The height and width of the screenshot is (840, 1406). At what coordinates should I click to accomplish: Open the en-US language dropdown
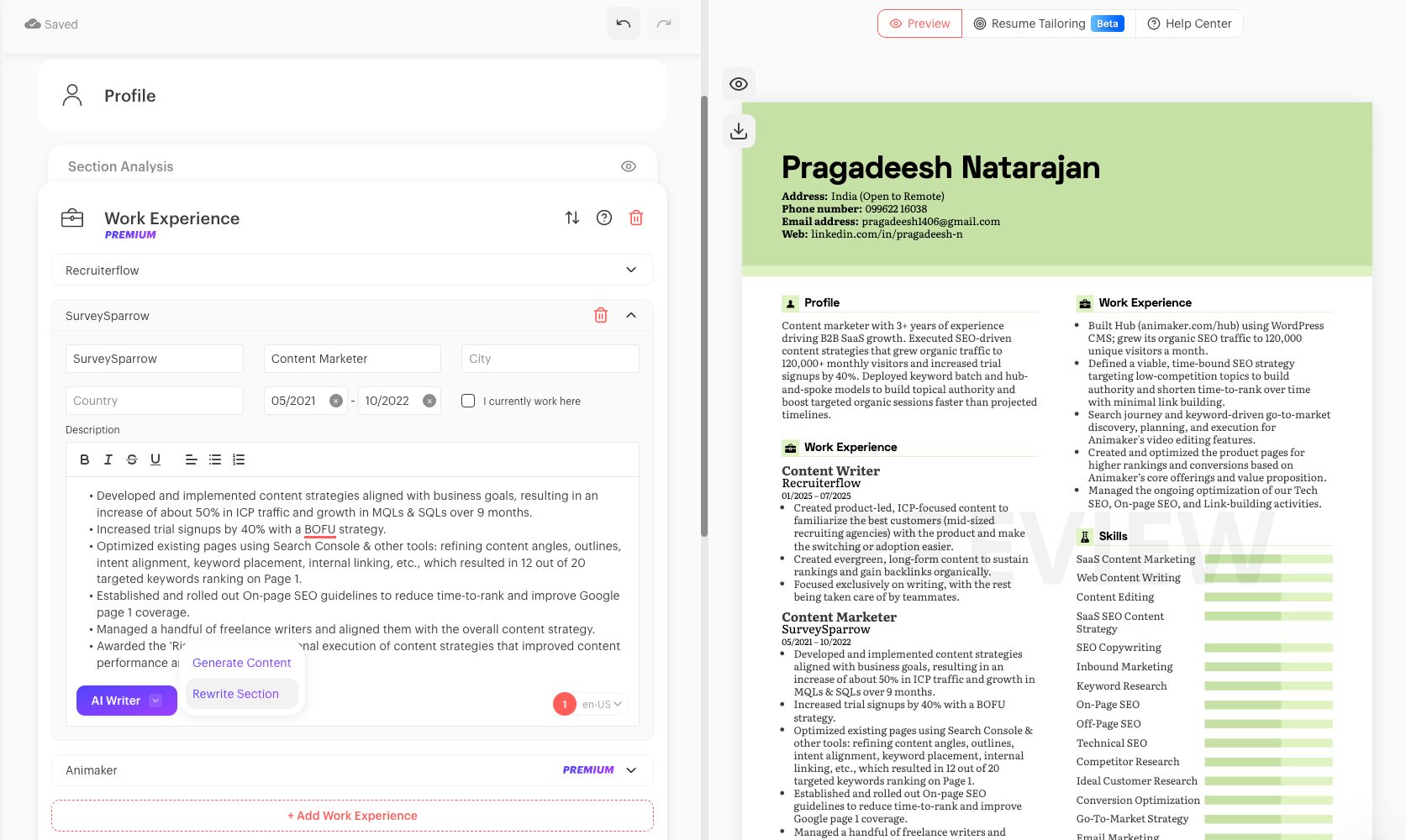pyautogui.click(x=602, y=704)
